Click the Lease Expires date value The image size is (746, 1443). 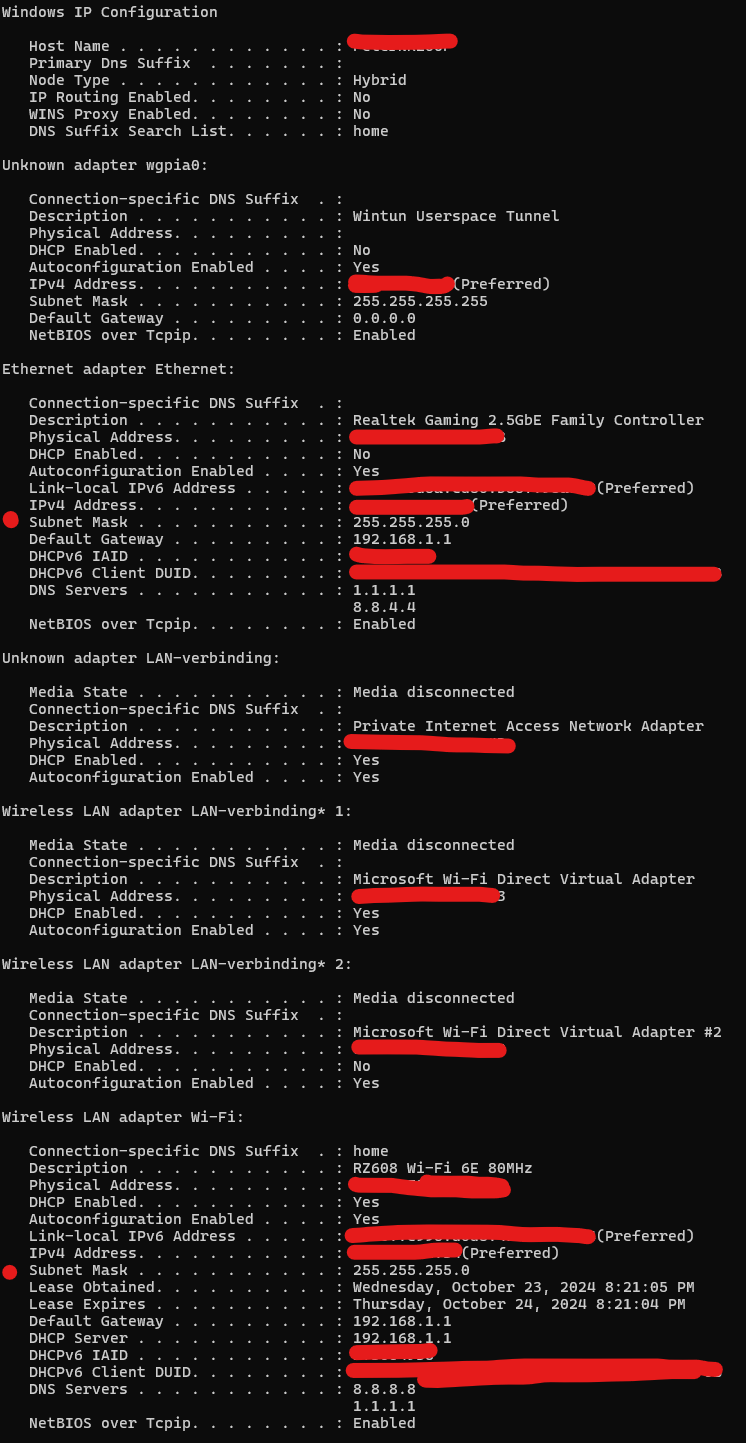(x=519, y=1304)
